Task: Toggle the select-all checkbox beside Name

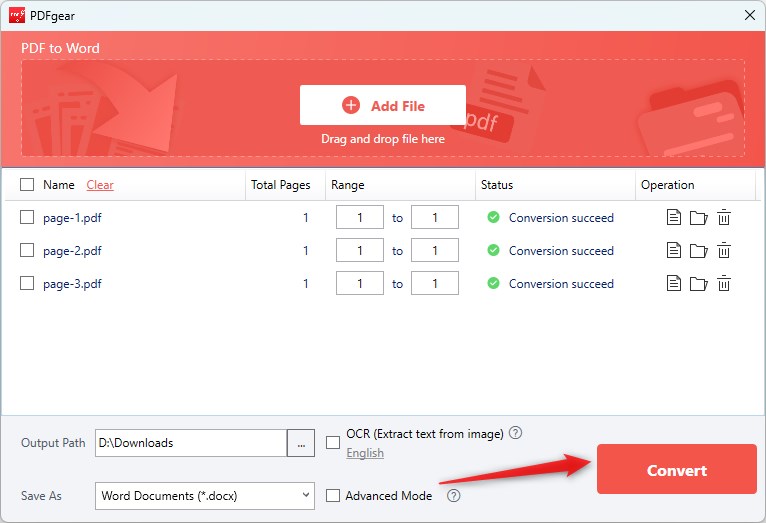Action: (x=27, y=185)
